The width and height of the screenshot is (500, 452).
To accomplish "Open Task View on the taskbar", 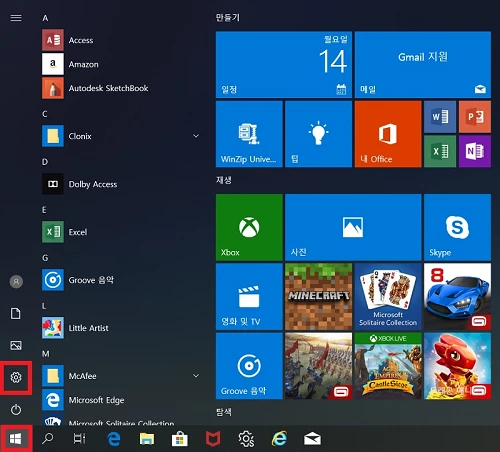I will pyautogui.click(x=79, y=439).
